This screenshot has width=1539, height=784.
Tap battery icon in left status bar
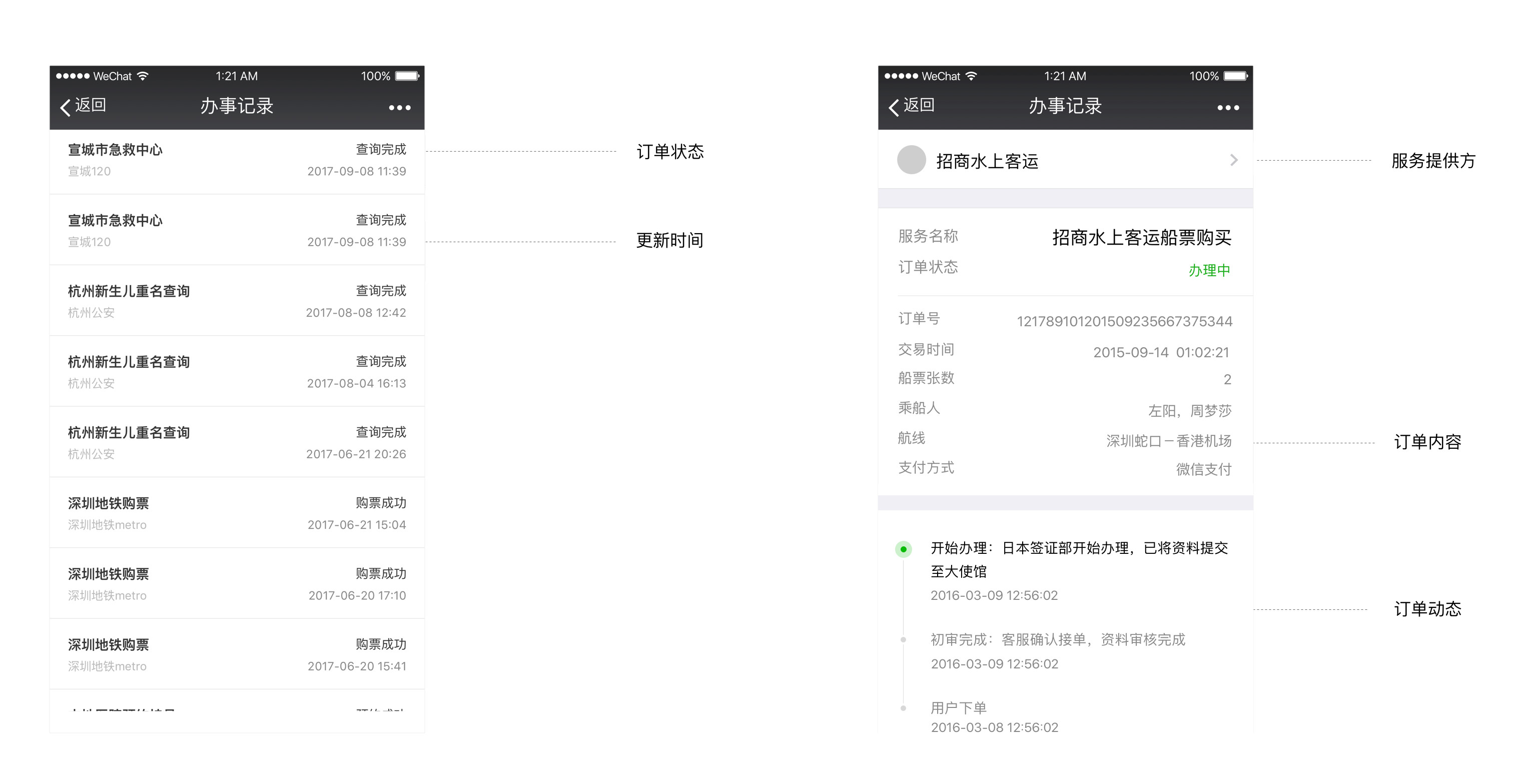(x=407, y=76)
